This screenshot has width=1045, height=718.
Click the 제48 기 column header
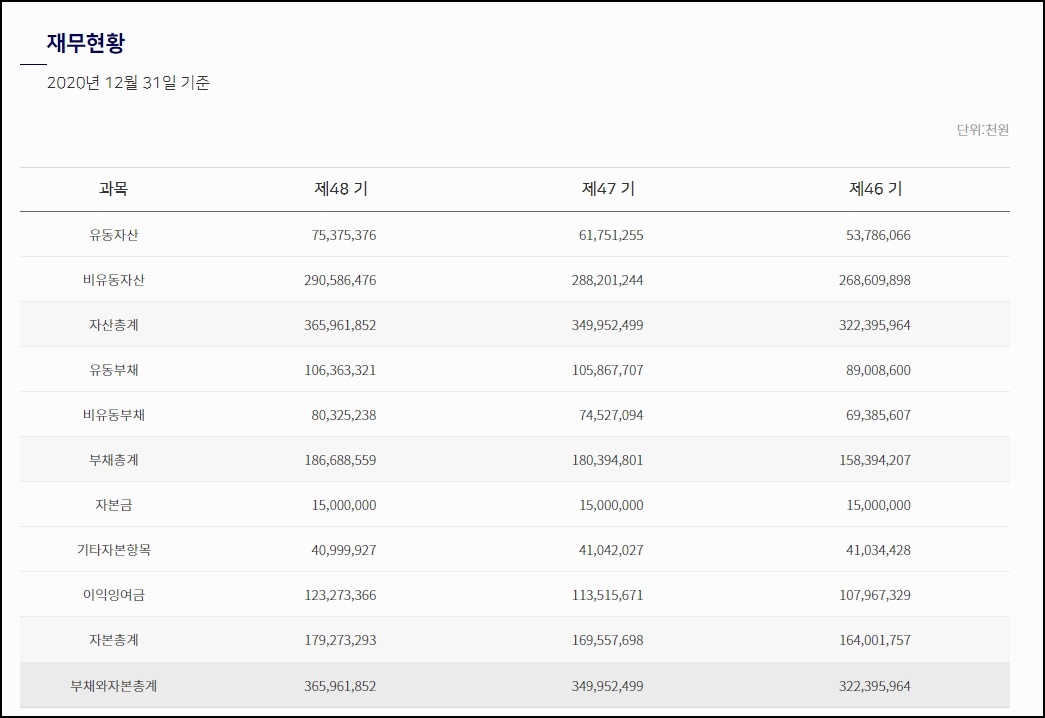pyautogui.click(x=341, y=189)
